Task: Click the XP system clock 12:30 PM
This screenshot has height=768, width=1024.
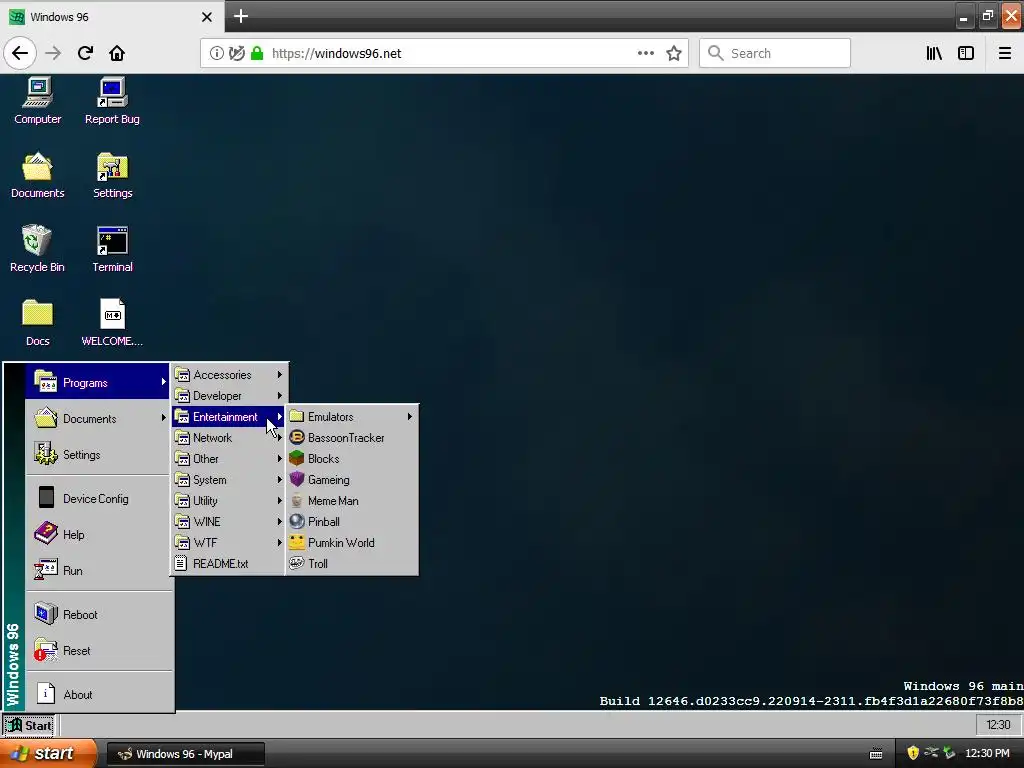Action: [x=987, y=754]
